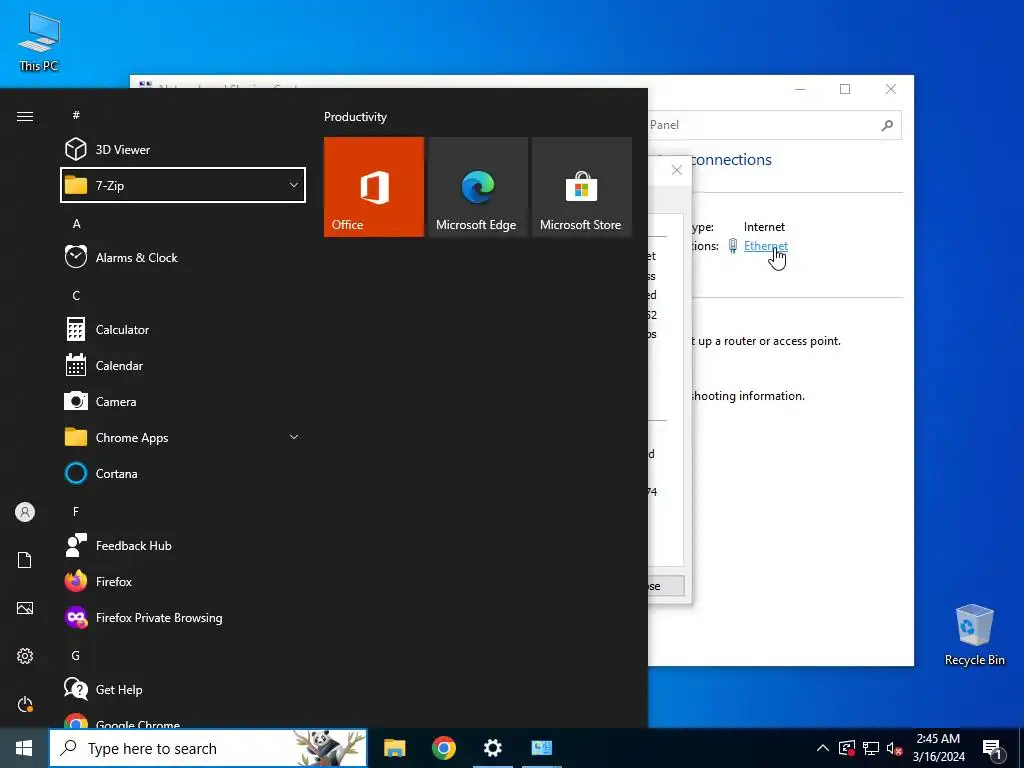Screen dimensions: 1024x768
Task: Click the 'C' letter group header
Action: pyautogui.click(x=76, y=295)
